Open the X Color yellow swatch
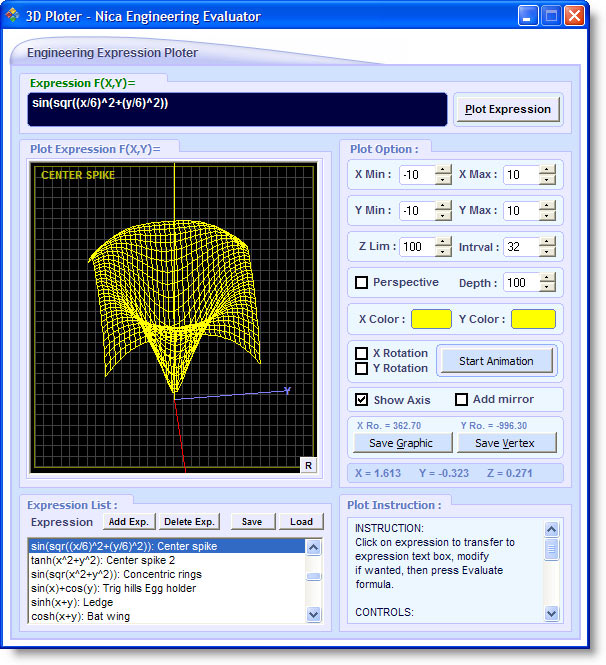Viewport: 606px width, 665px height. 431,319
